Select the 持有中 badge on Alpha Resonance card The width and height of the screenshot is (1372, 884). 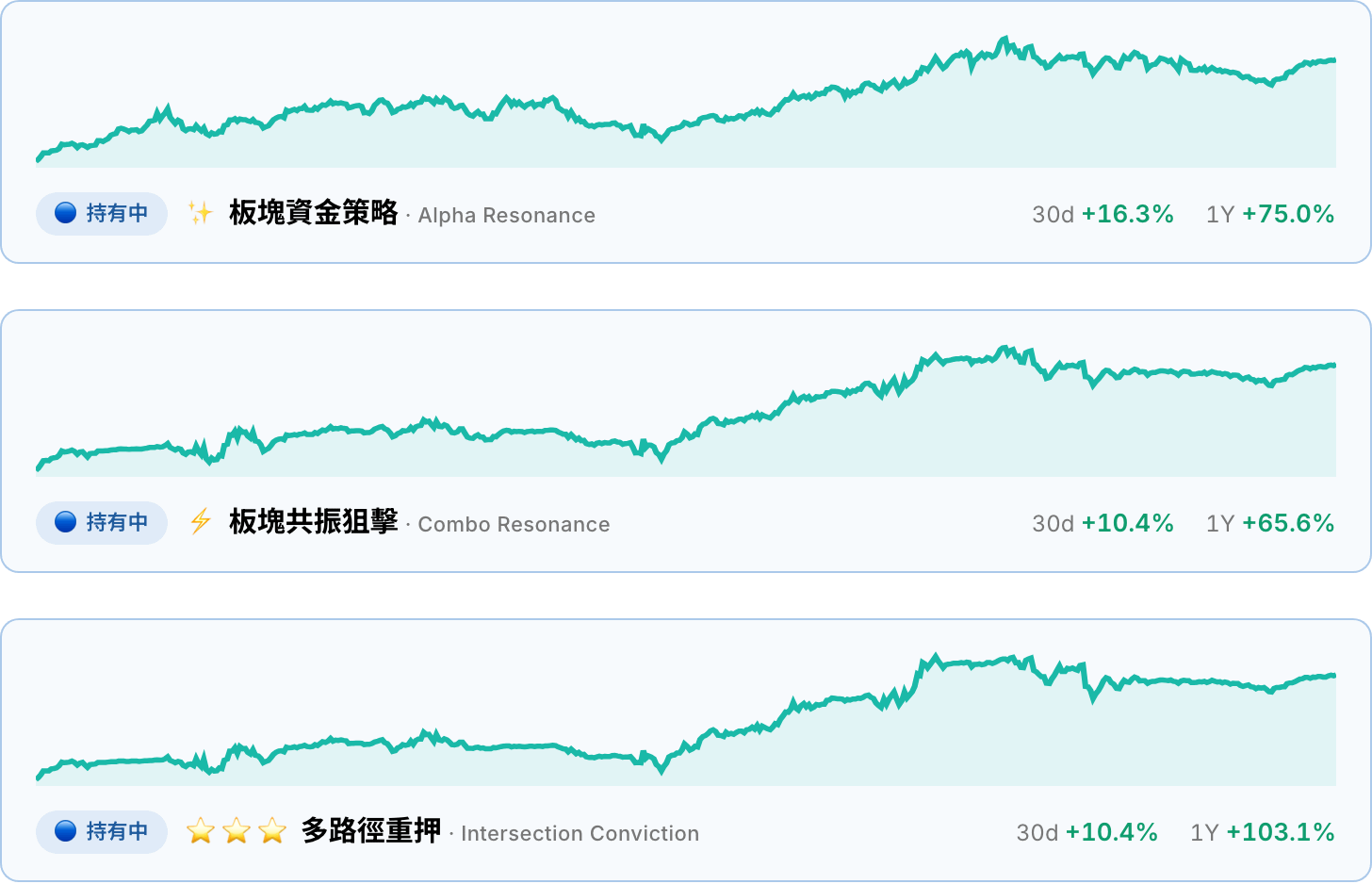point(102,214)
